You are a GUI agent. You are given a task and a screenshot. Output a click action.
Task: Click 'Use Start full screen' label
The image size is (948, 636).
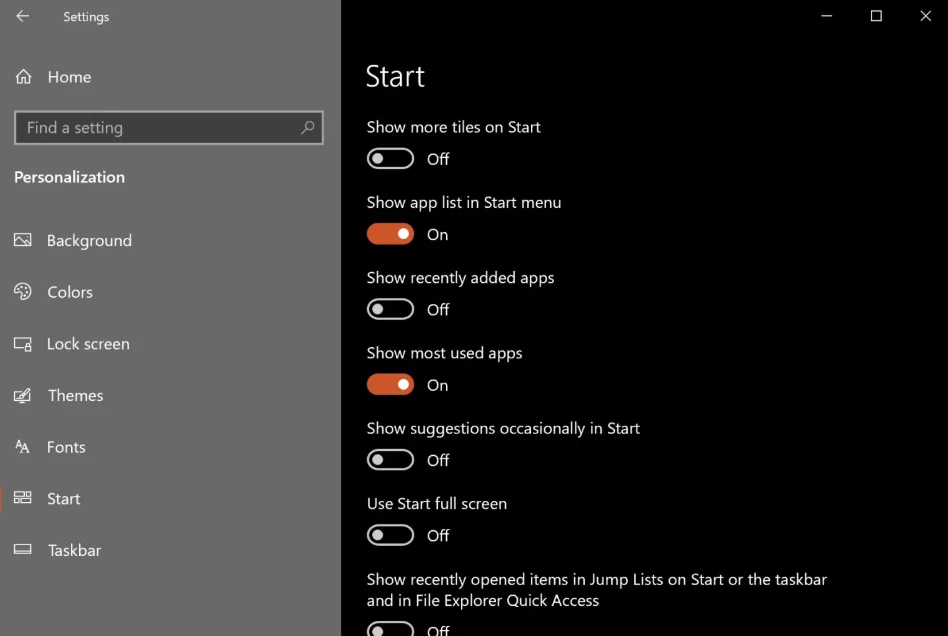[x=437, y=504]
